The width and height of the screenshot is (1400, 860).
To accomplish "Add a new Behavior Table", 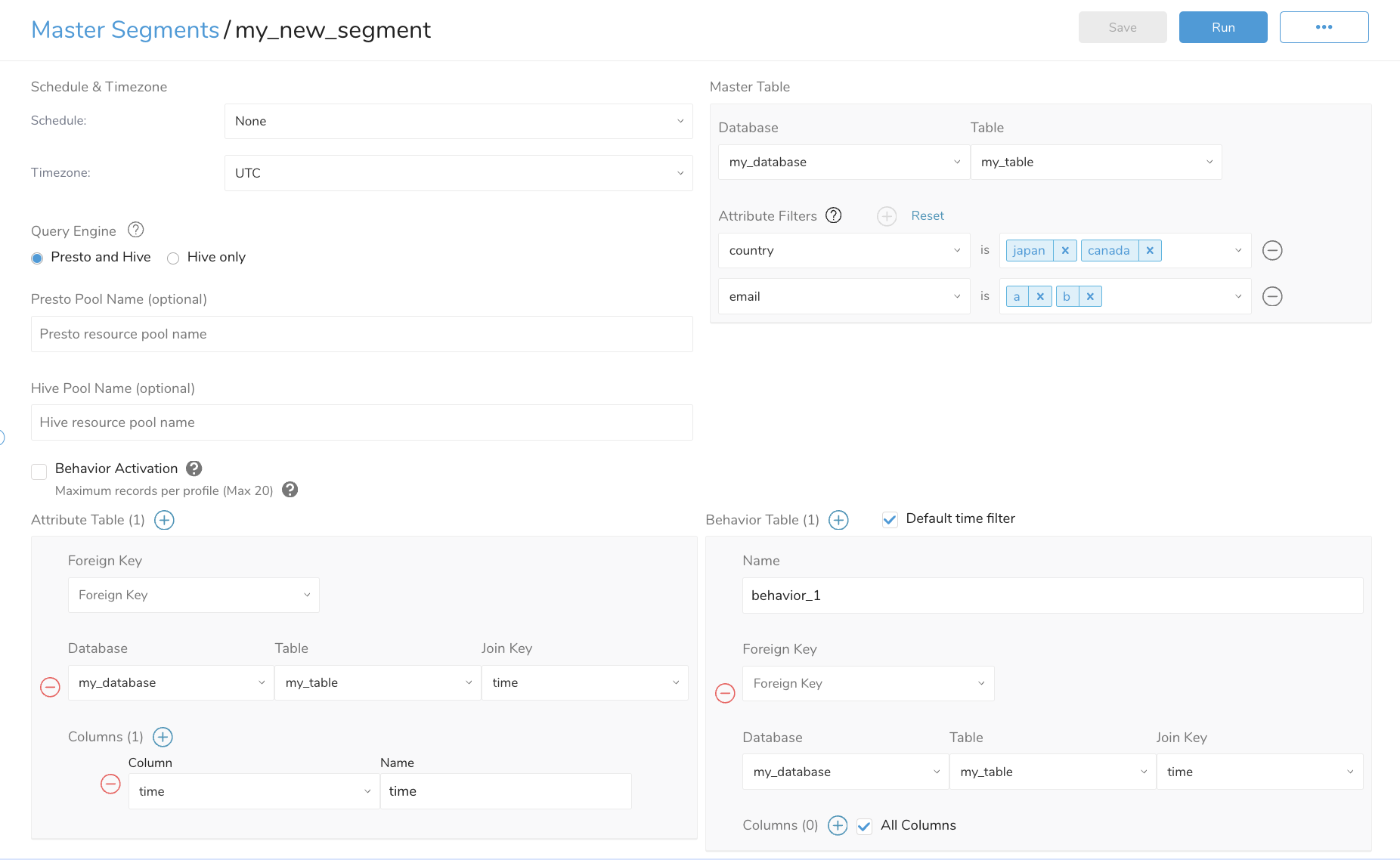I will click(838, 520).
